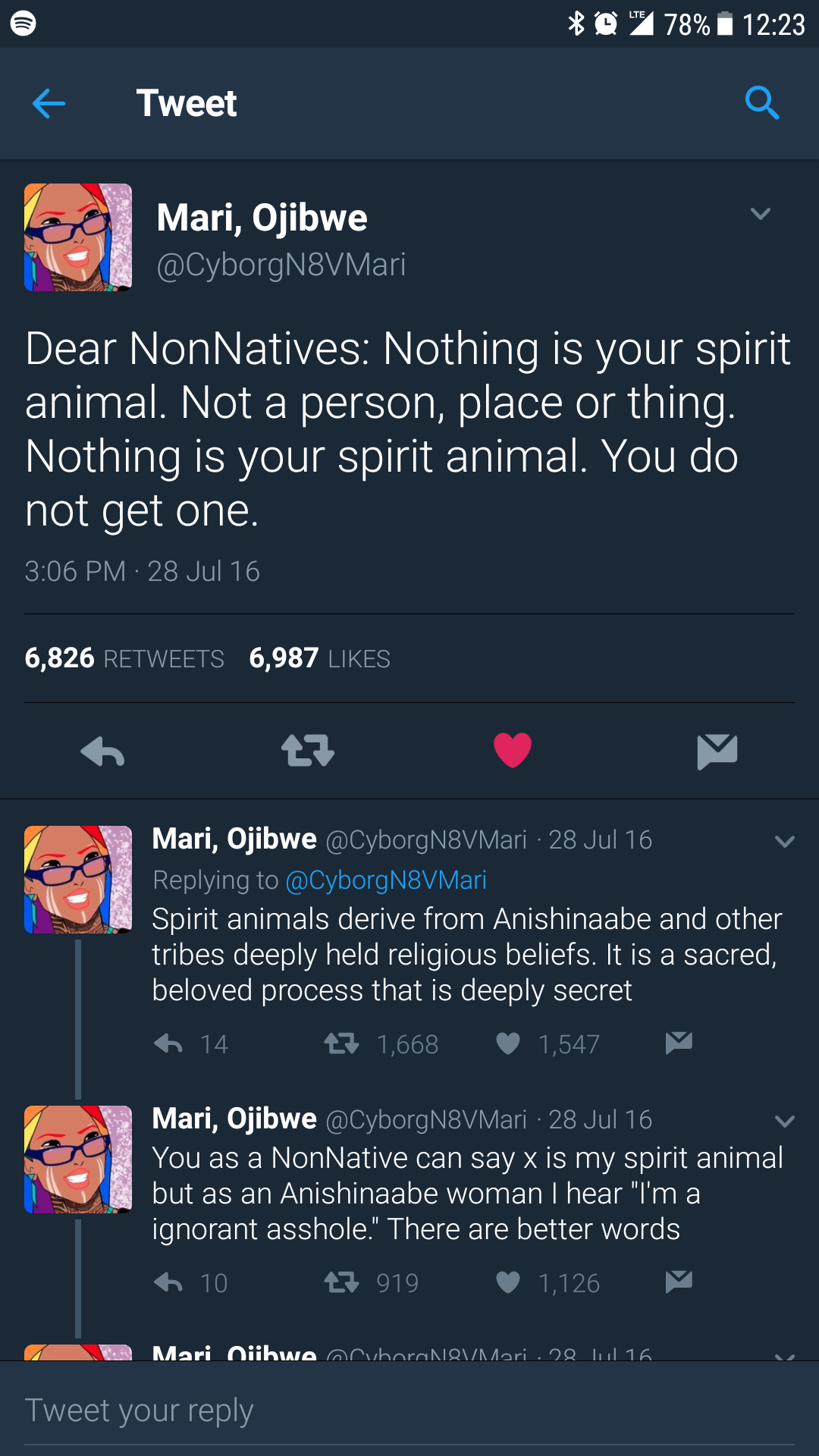Open options chevron on the second reply

tap(785, 1121)
